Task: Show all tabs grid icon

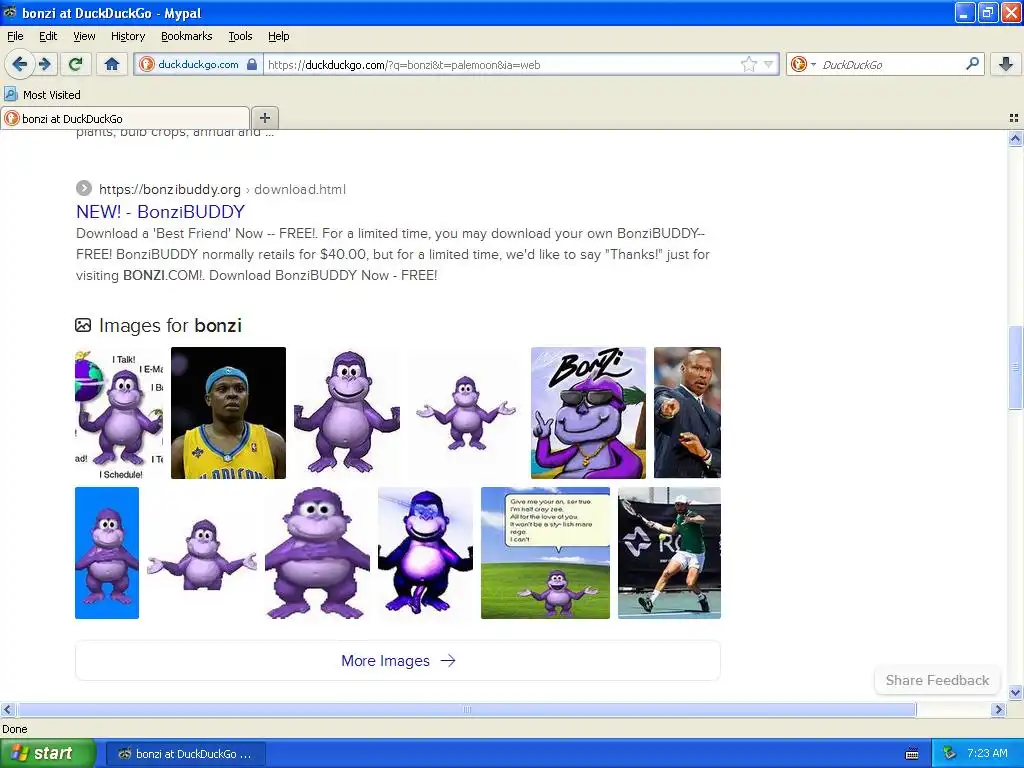Action: point(1014,118)
